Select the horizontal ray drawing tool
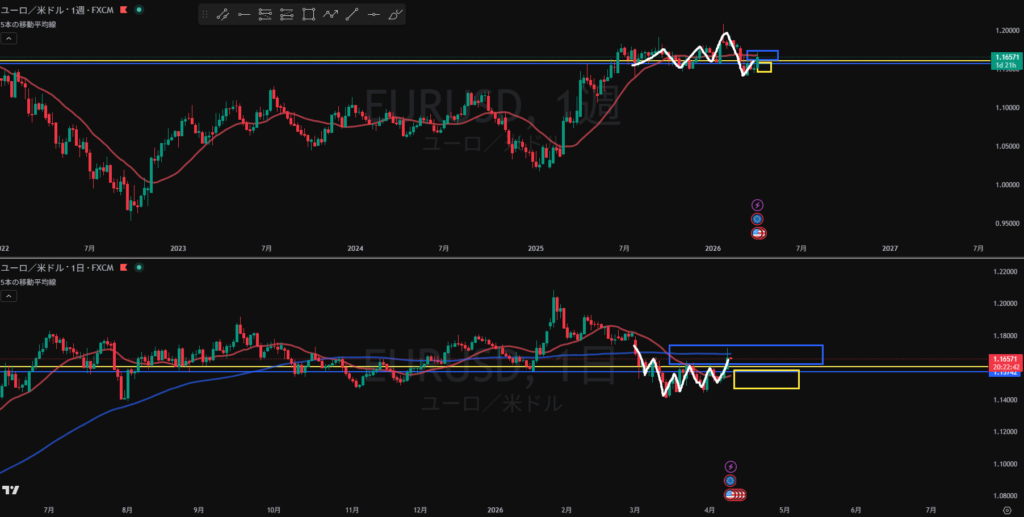 [x=243, y=15]
